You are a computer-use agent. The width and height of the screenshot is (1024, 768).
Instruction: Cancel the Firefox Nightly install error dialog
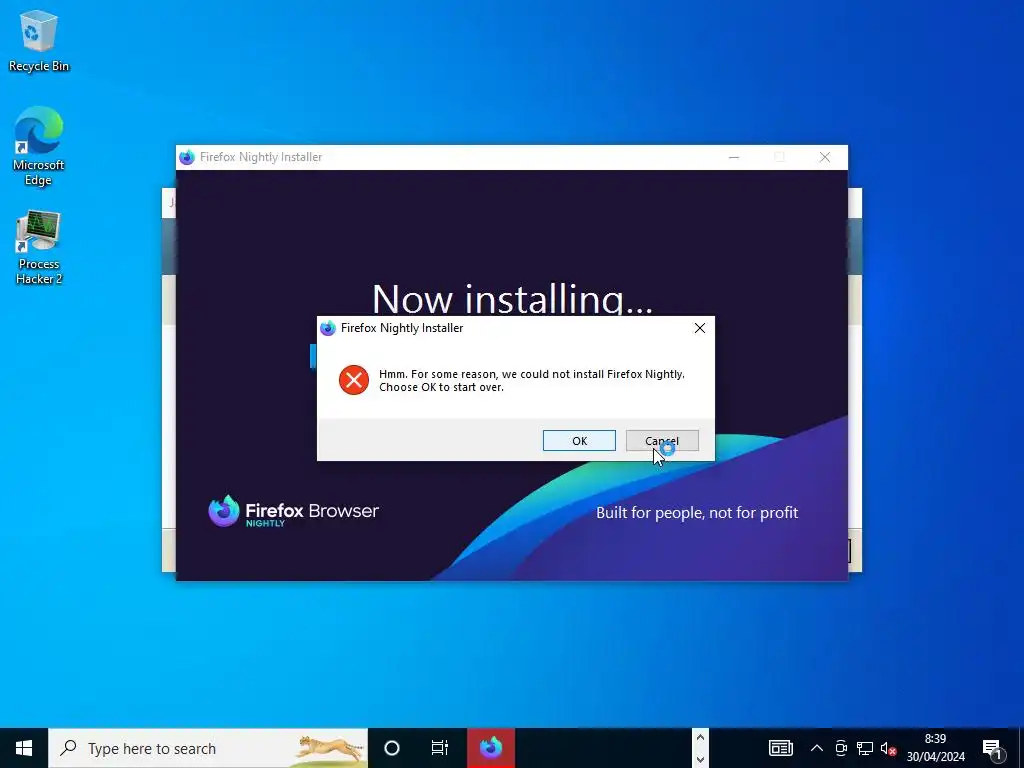(662, 441)
